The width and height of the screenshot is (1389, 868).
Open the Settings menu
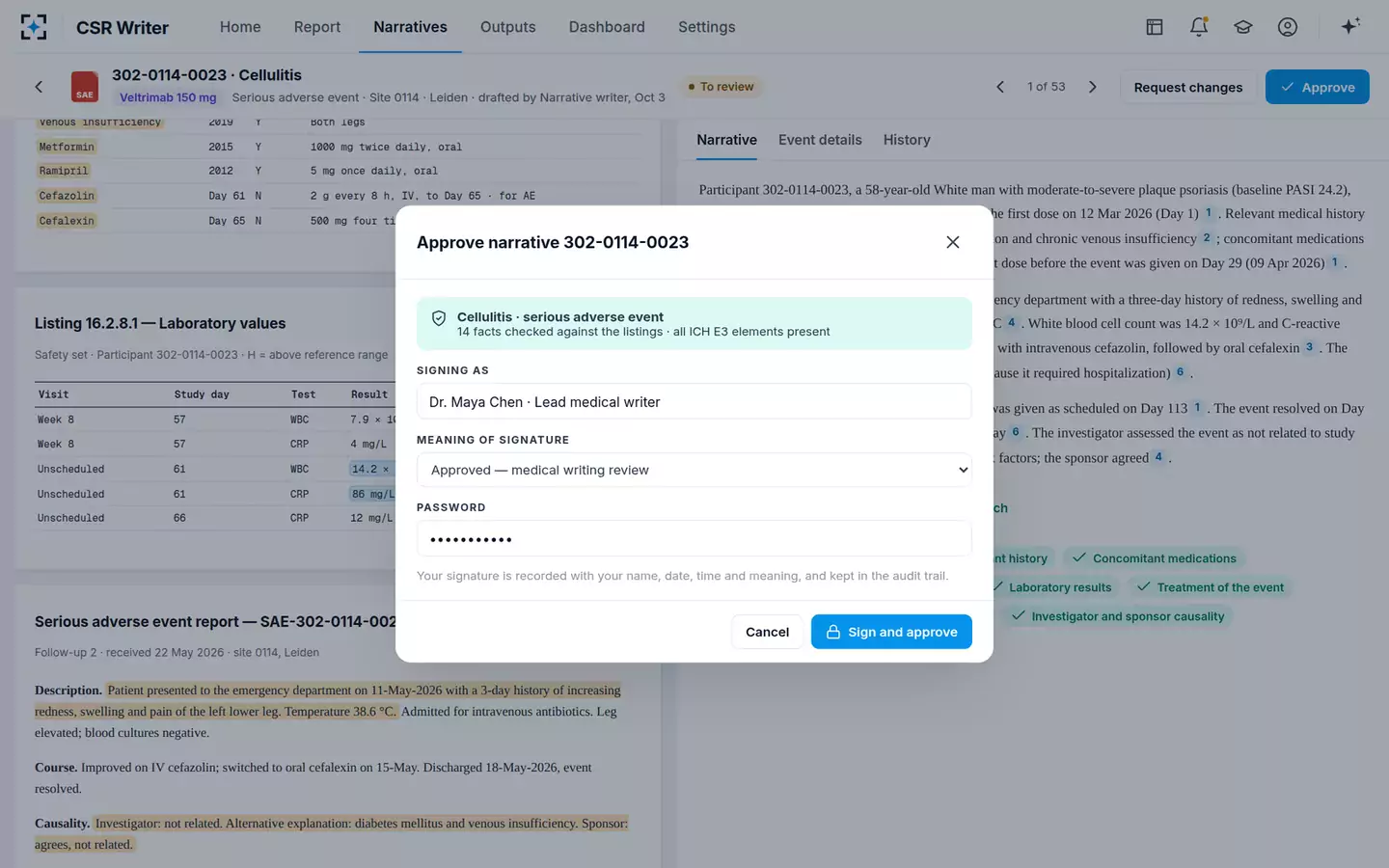point(707,27)
